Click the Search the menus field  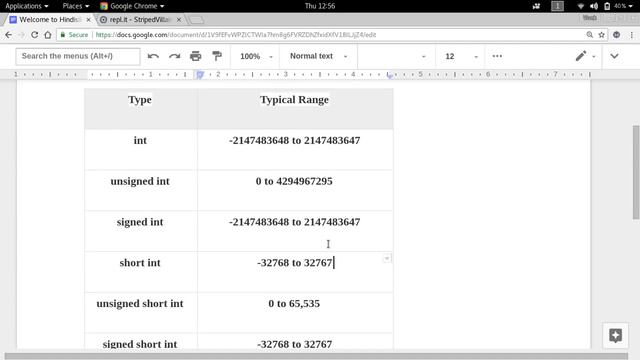(78, 56)
